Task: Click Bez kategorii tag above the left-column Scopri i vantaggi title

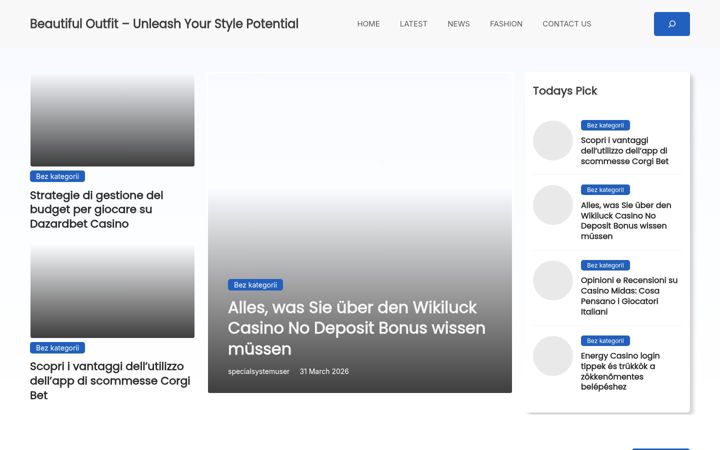Action: tap(57, 348)
